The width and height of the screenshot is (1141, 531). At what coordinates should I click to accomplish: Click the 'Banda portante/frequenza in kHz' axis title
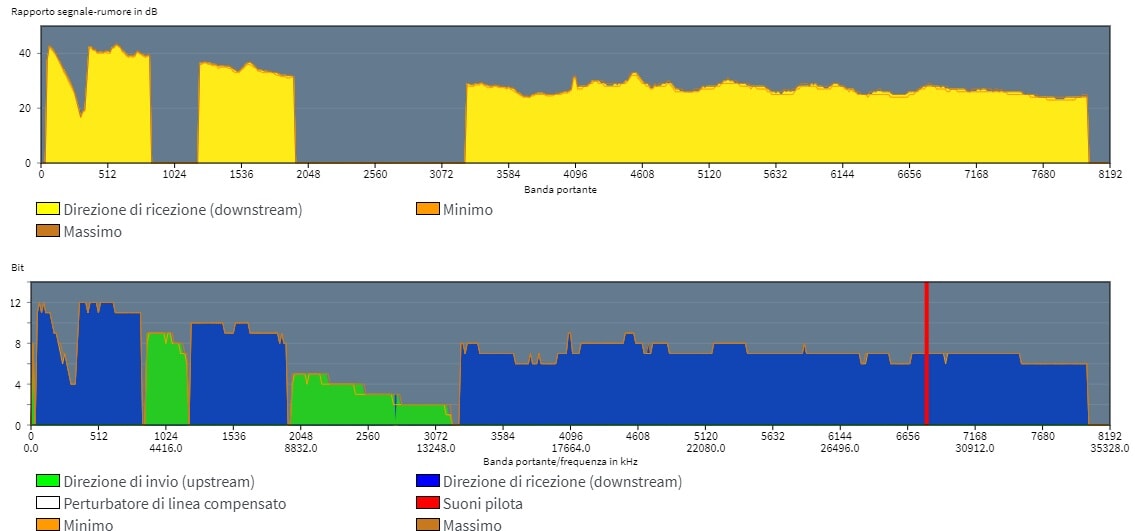560,462
